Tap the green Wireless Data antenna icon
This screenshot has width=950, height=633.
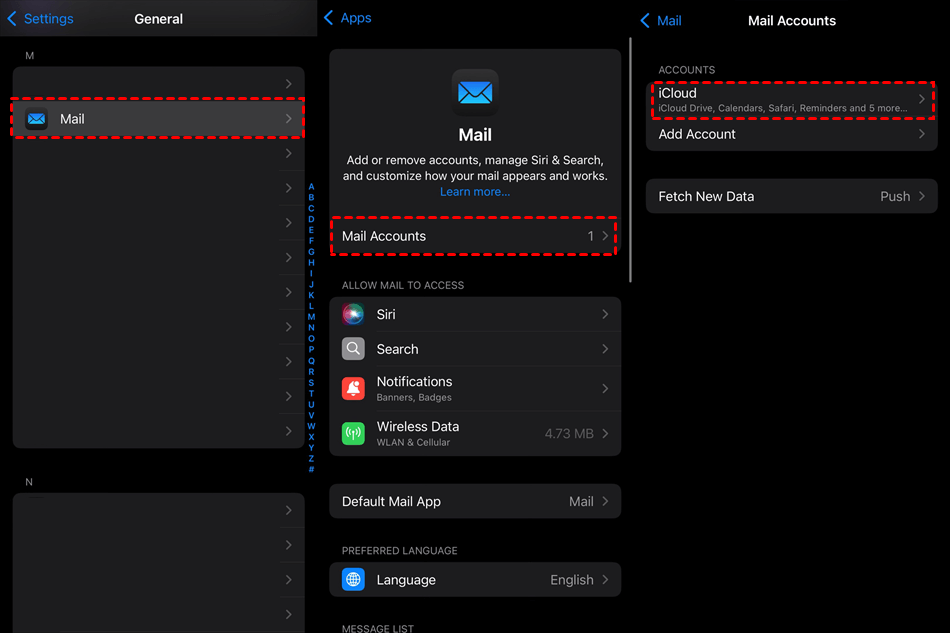click(353, 434)
